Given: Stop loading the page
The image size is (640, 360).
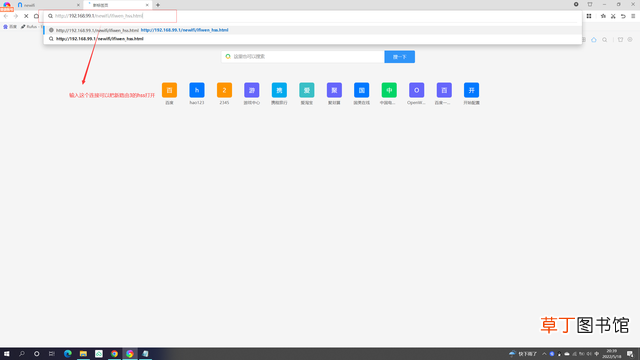Looking at the screenshot, I should pyautogui.click(x=26, y=16).
